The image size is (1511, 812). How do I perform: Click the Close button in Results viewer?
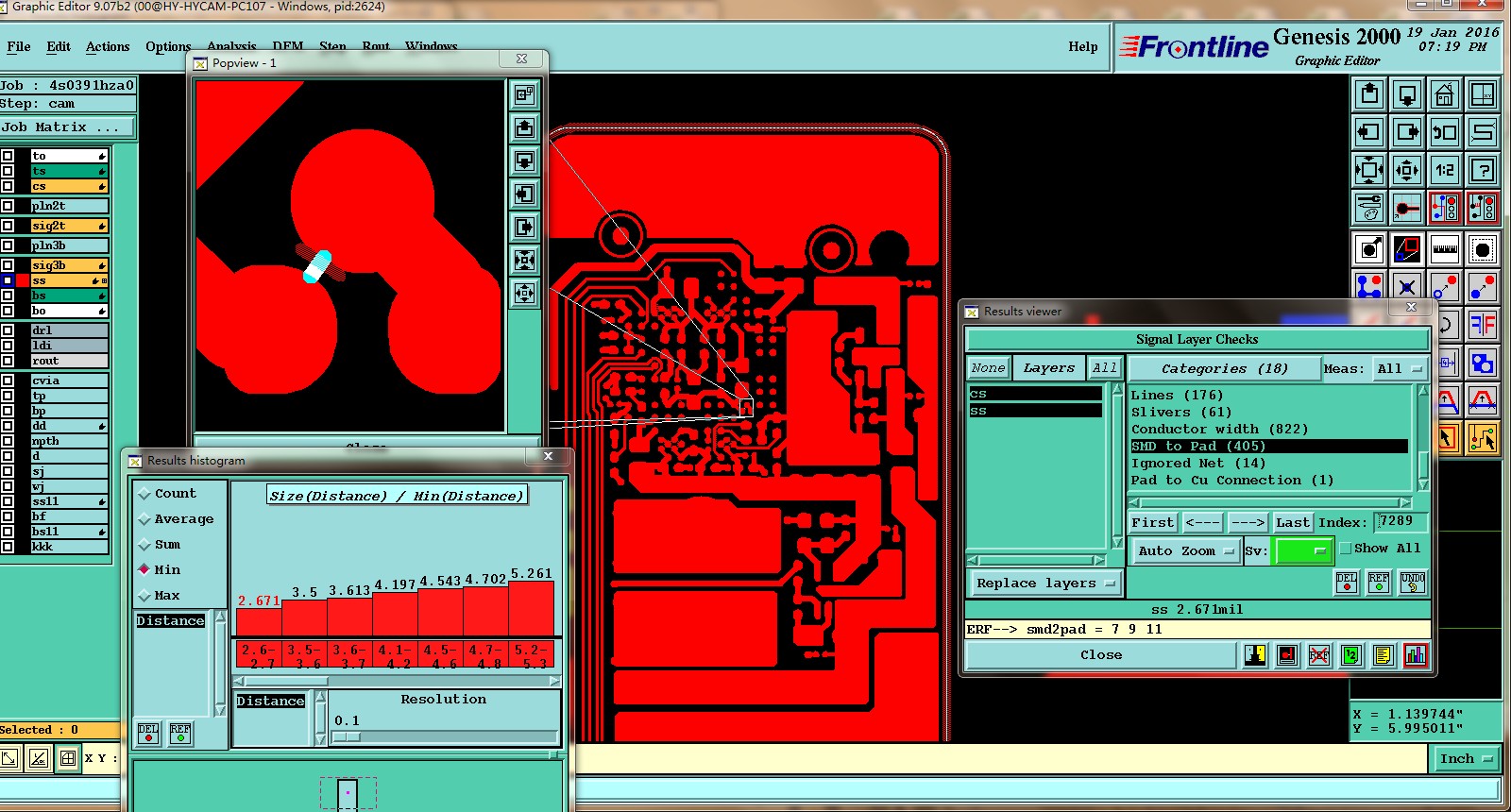tap(1101, 655)
